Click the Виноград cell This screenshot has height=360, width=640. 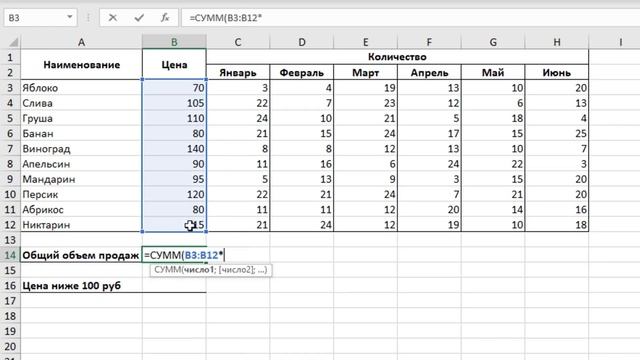[81, 149]
